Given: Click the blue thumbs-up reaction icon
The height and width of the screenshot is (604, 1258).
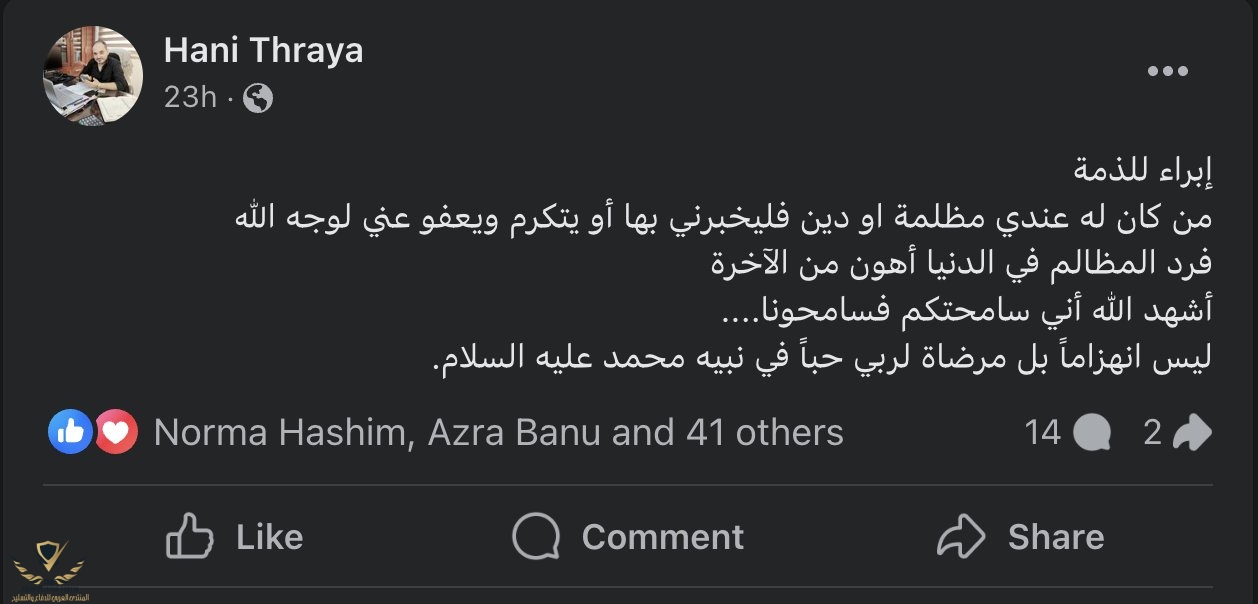Looking at the screenshot, I should click(71, 433).
